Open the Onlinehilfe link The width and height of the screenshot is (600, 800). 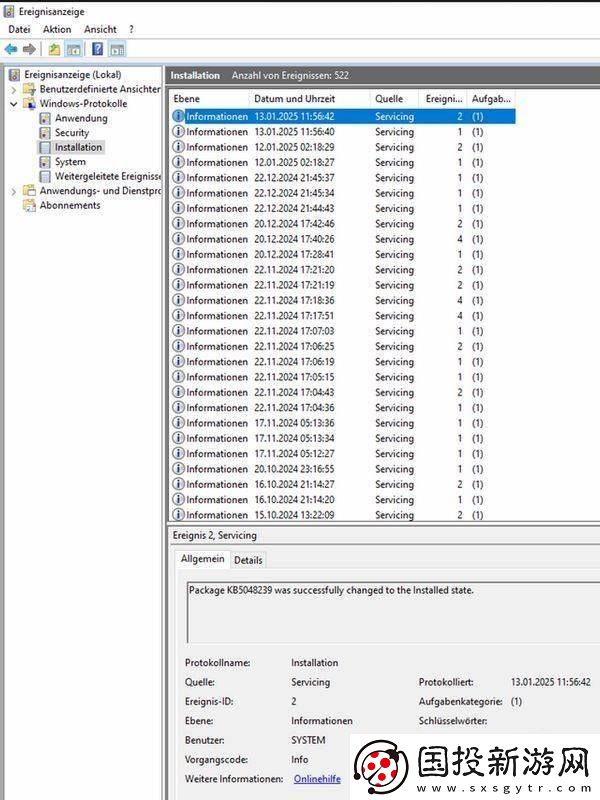tap(317, 779)
